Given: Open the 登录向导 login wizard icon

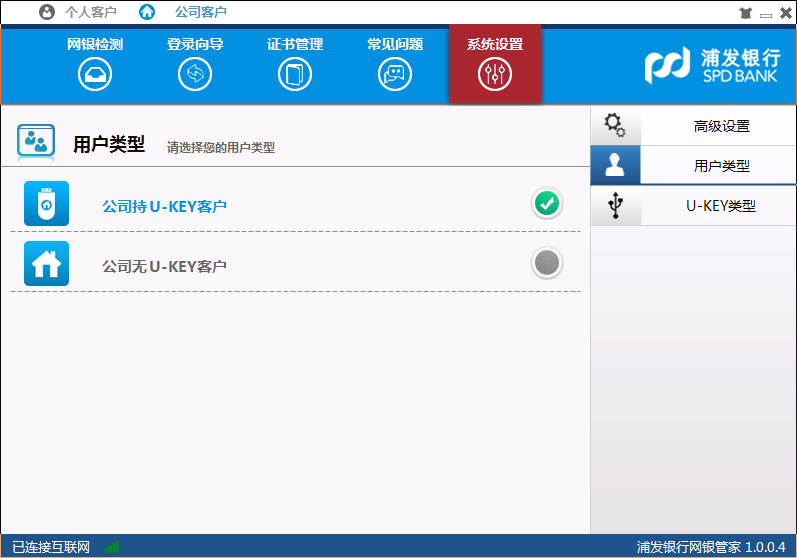Looking at the screenshot, I should pyautogui.click(x=195, y=74).
